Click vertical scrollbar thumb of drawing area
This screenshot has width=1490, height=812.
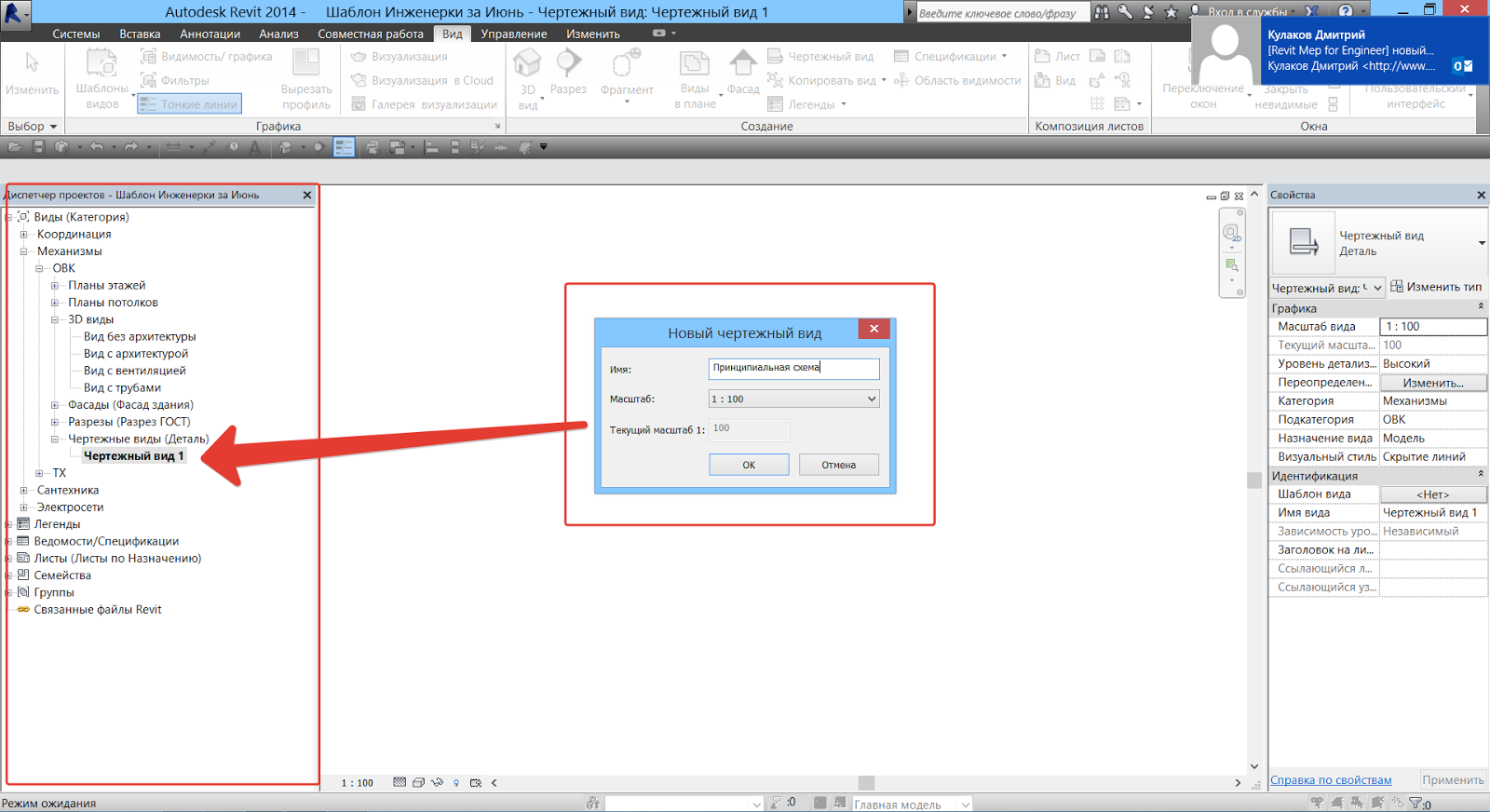coord(1253,480)
